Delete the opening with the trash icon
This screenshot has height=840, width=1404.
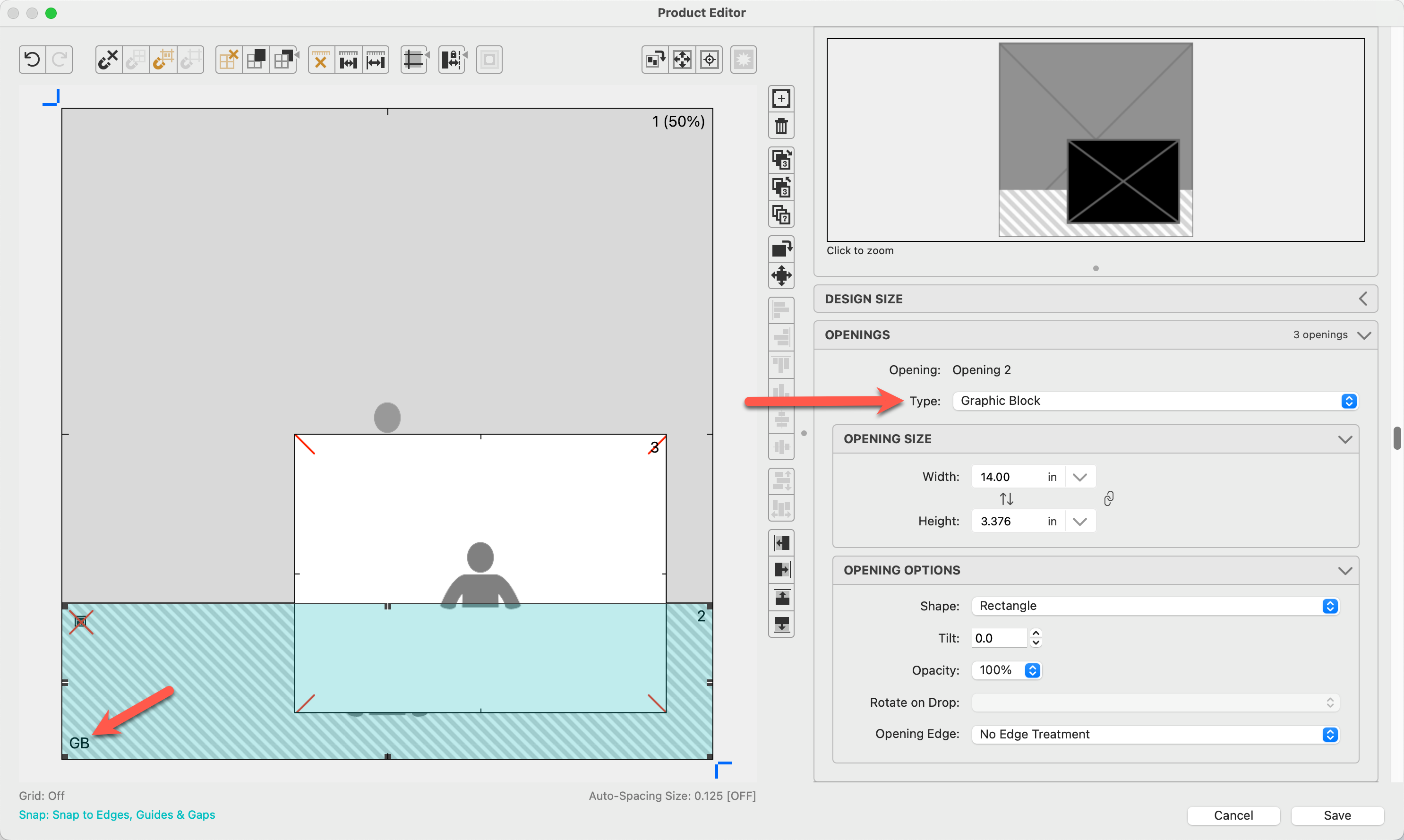point(781,126)
